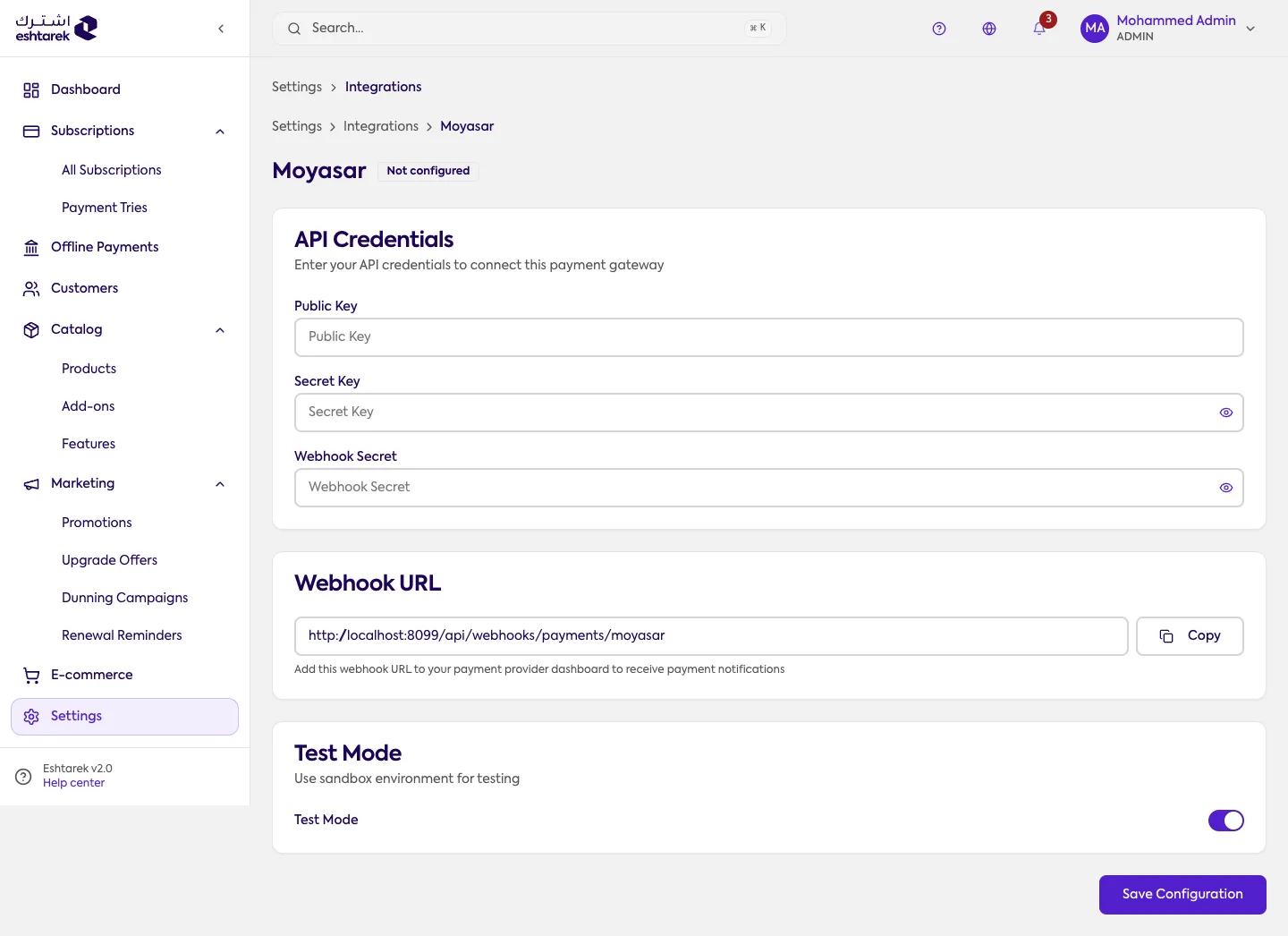Click the Public Key input field

pyautogui.click(x=769, y=337)
